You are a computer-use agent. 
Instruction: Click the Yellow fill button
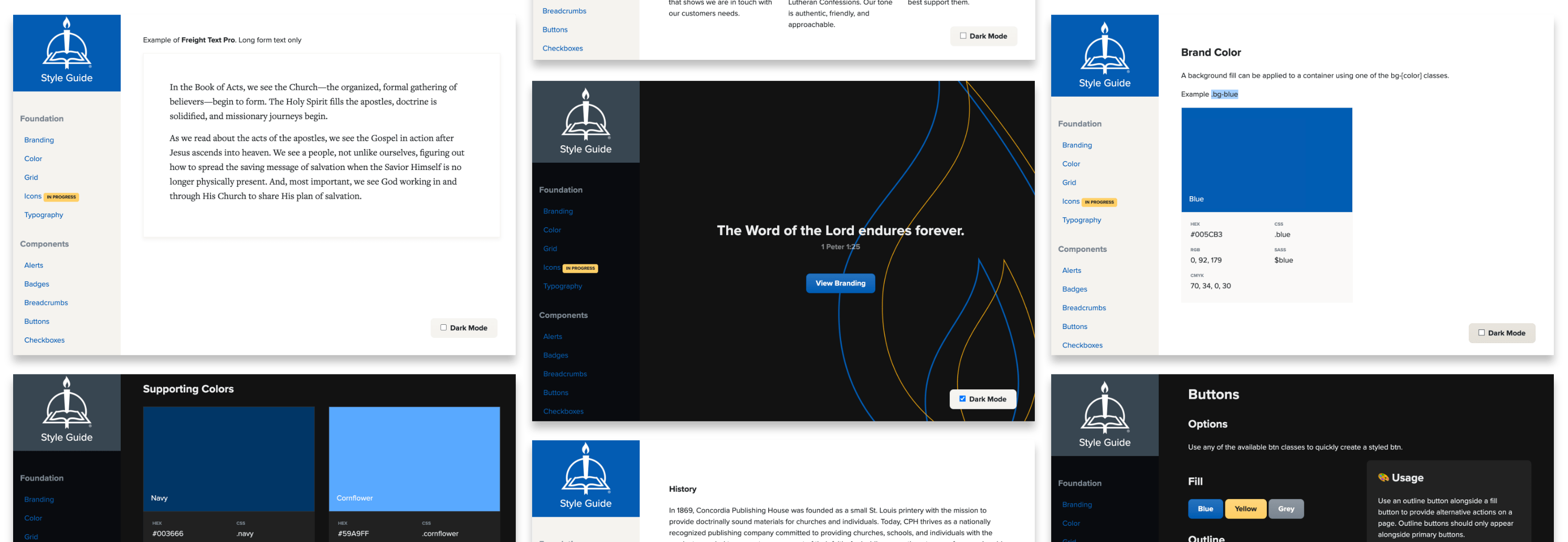[x=1245, y=508]
